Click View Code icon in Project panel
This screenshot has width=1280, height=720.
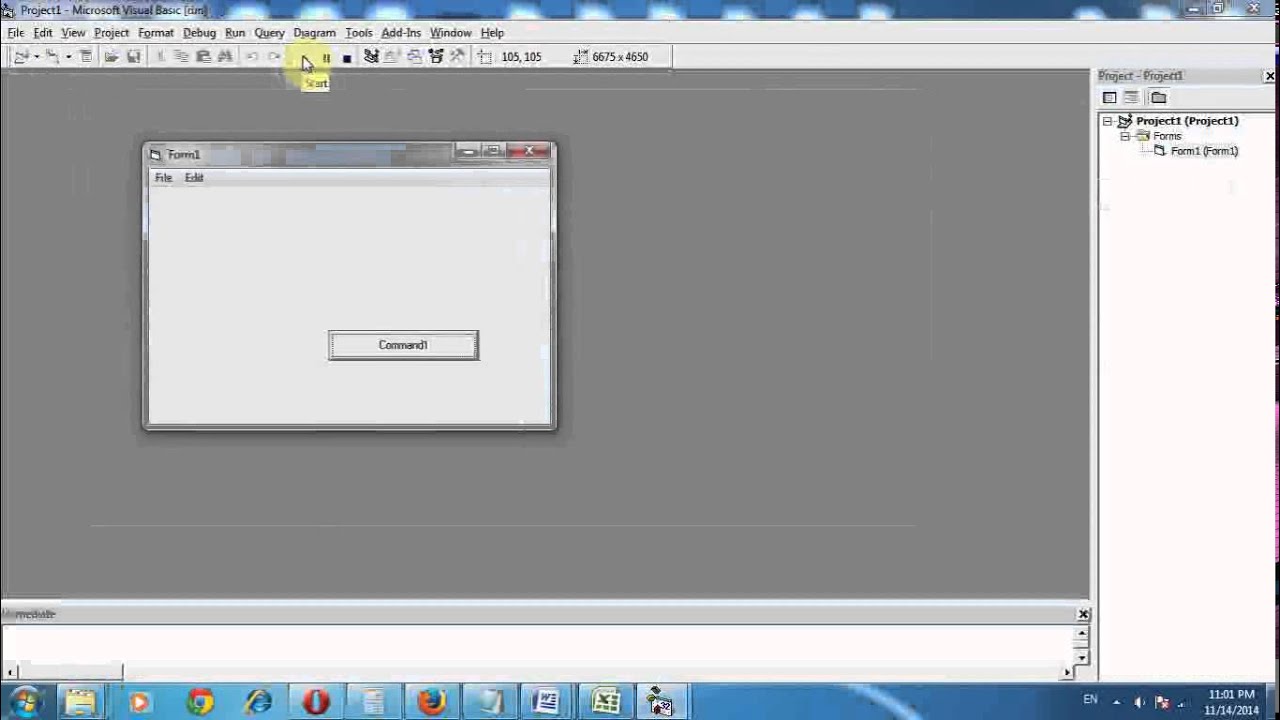1110,97
